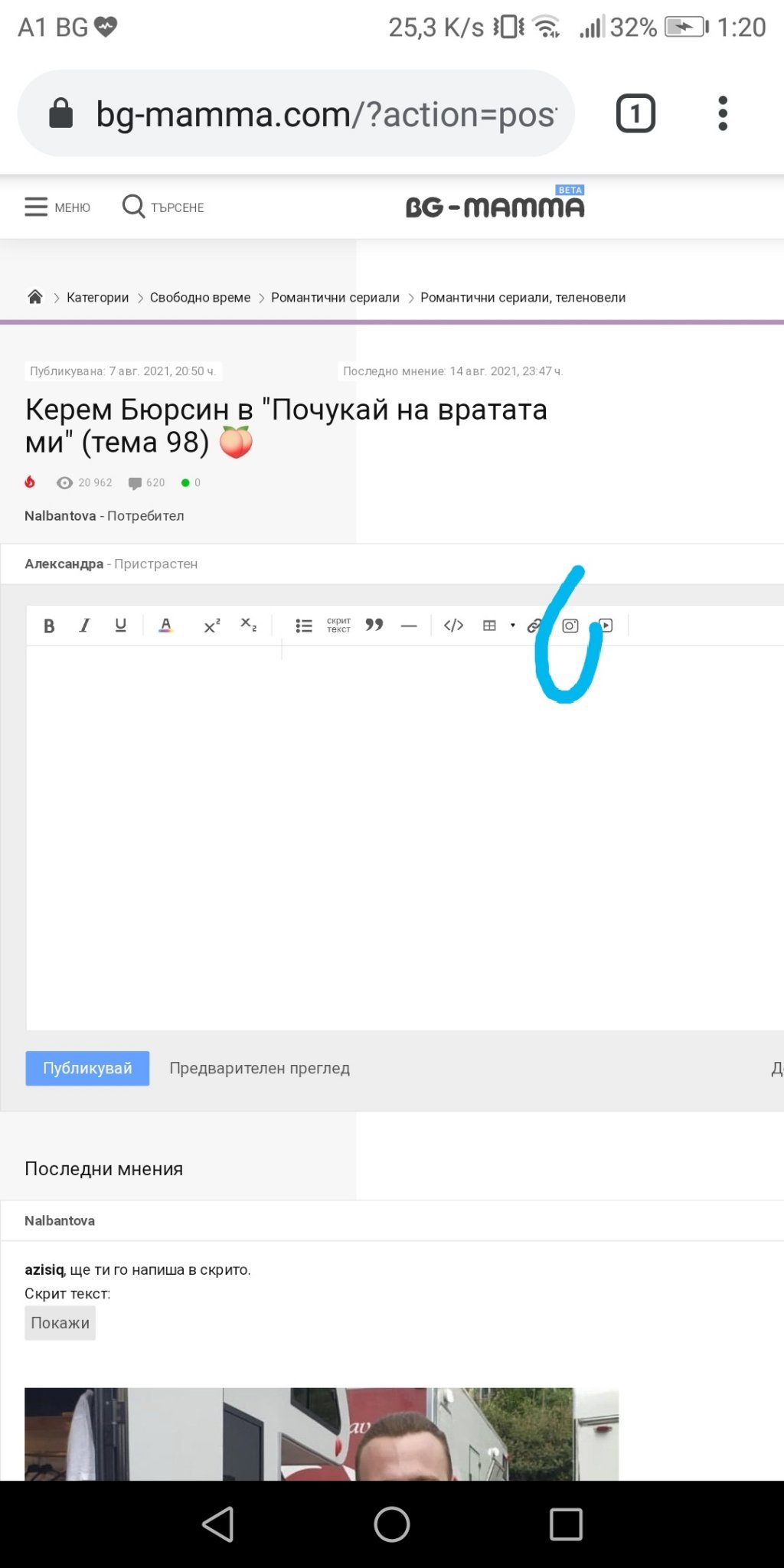This screenshot has height=1568, width=784.
Task: Insert a bulleted list
Action: pos(304,626)
